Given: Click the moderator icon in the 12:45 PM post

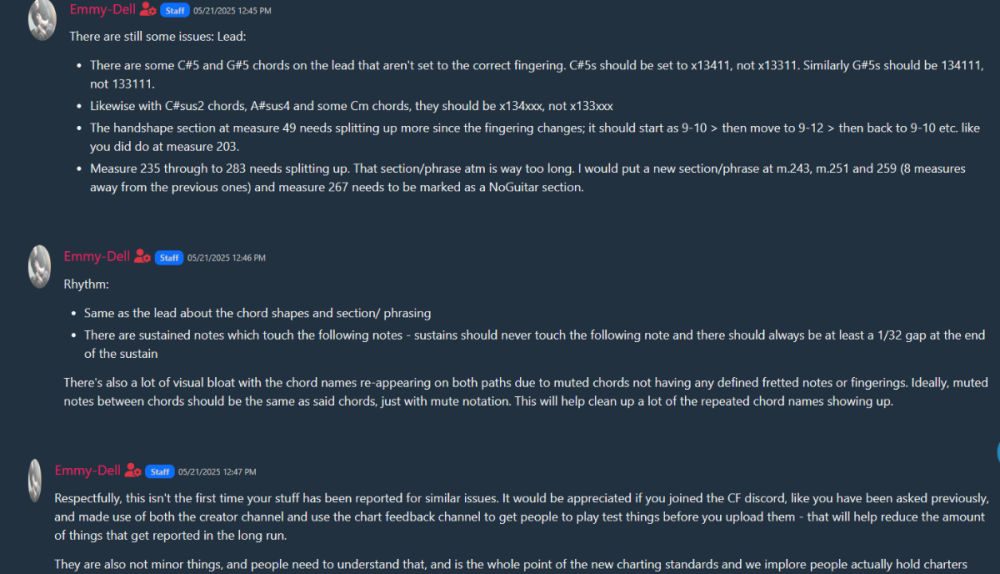Looking at the screenshot, I should (148, 10).
